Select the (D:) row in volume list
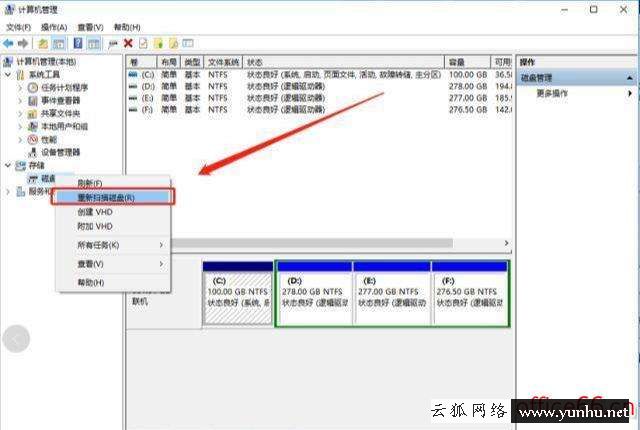The height and width of the screenshot is (430, 640). click(319, 86)
